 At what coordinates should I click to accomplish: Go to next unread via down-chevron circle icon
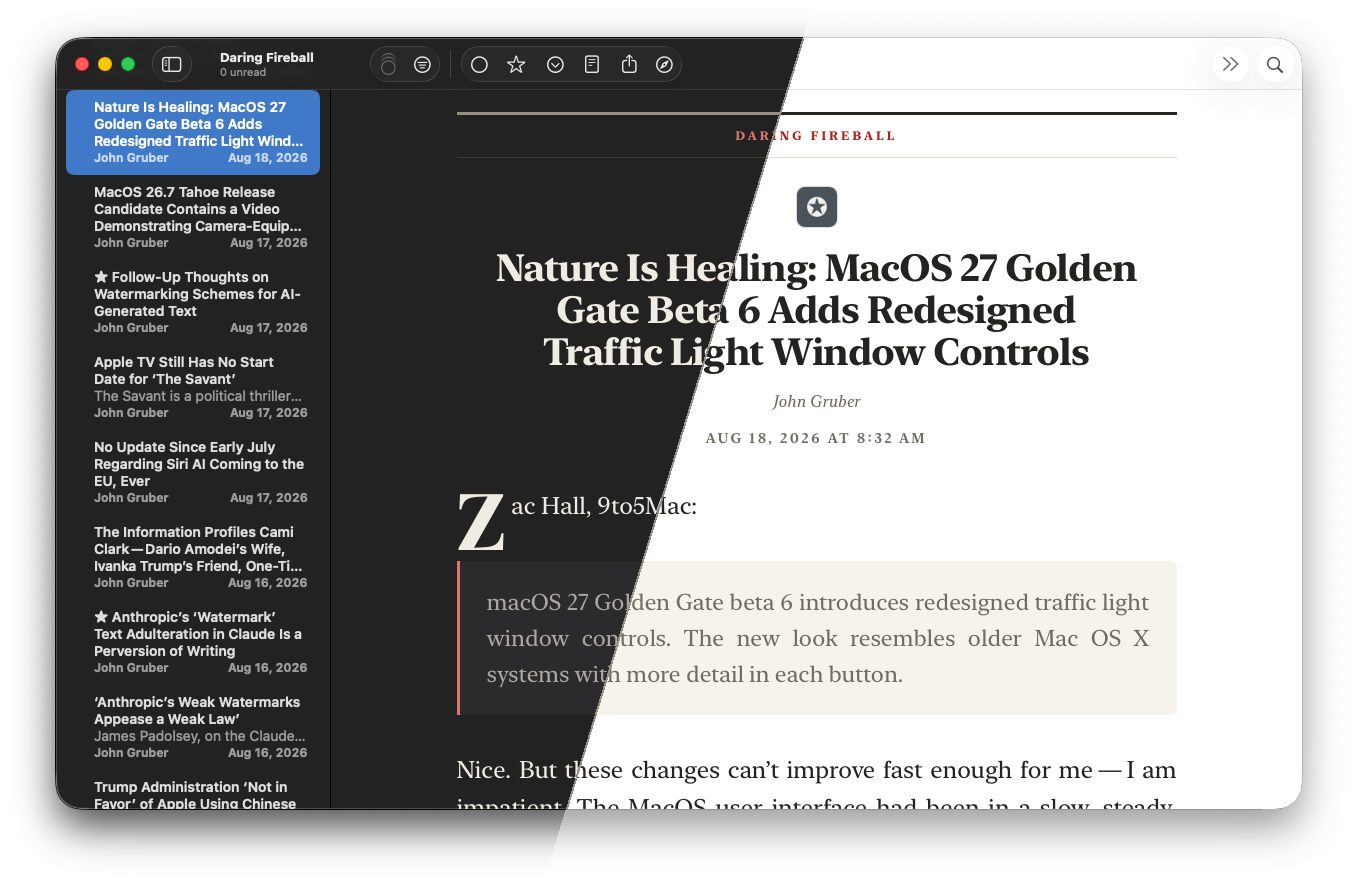click(555, 64)
